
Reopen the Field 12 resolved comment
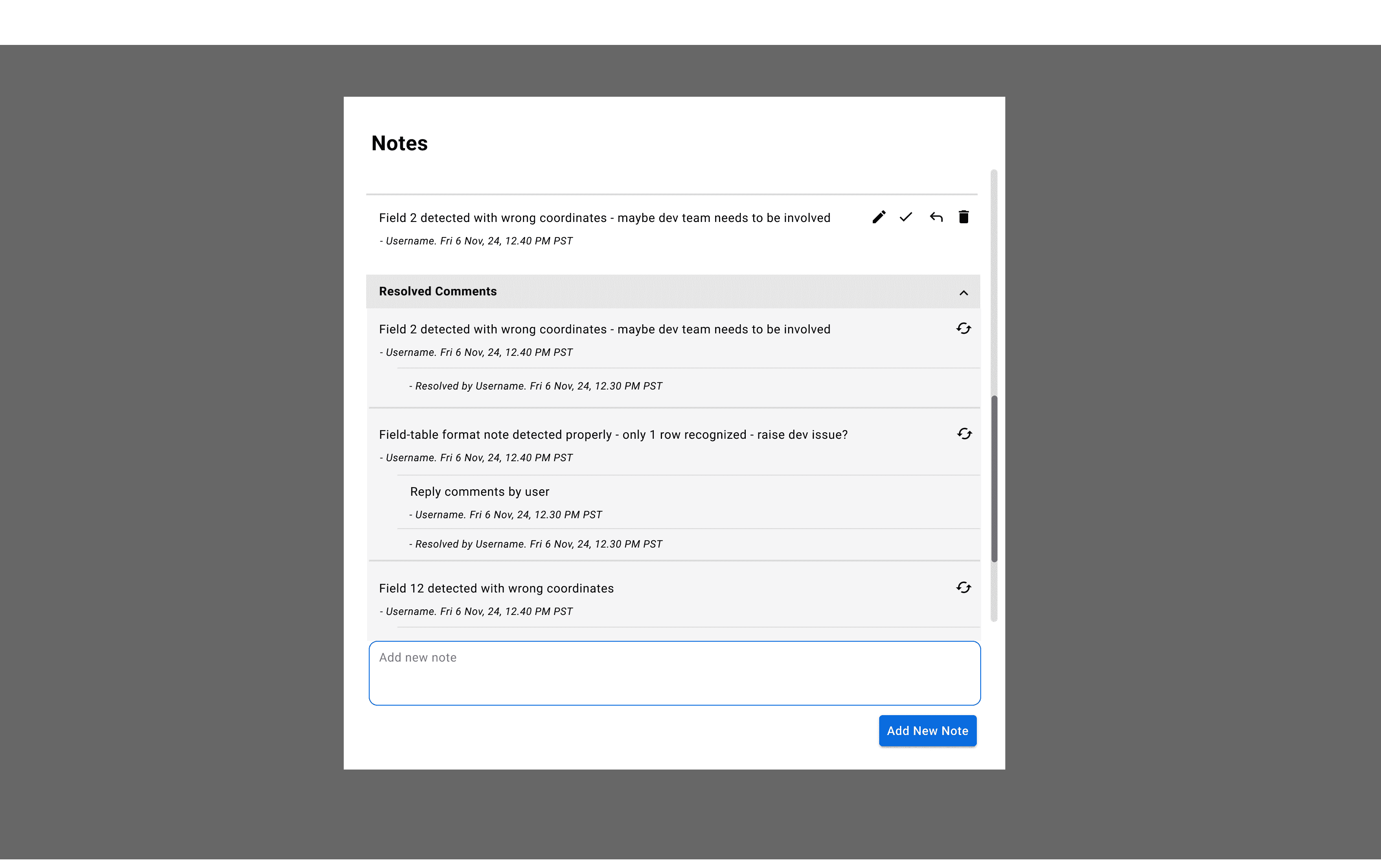coord(963,587)
